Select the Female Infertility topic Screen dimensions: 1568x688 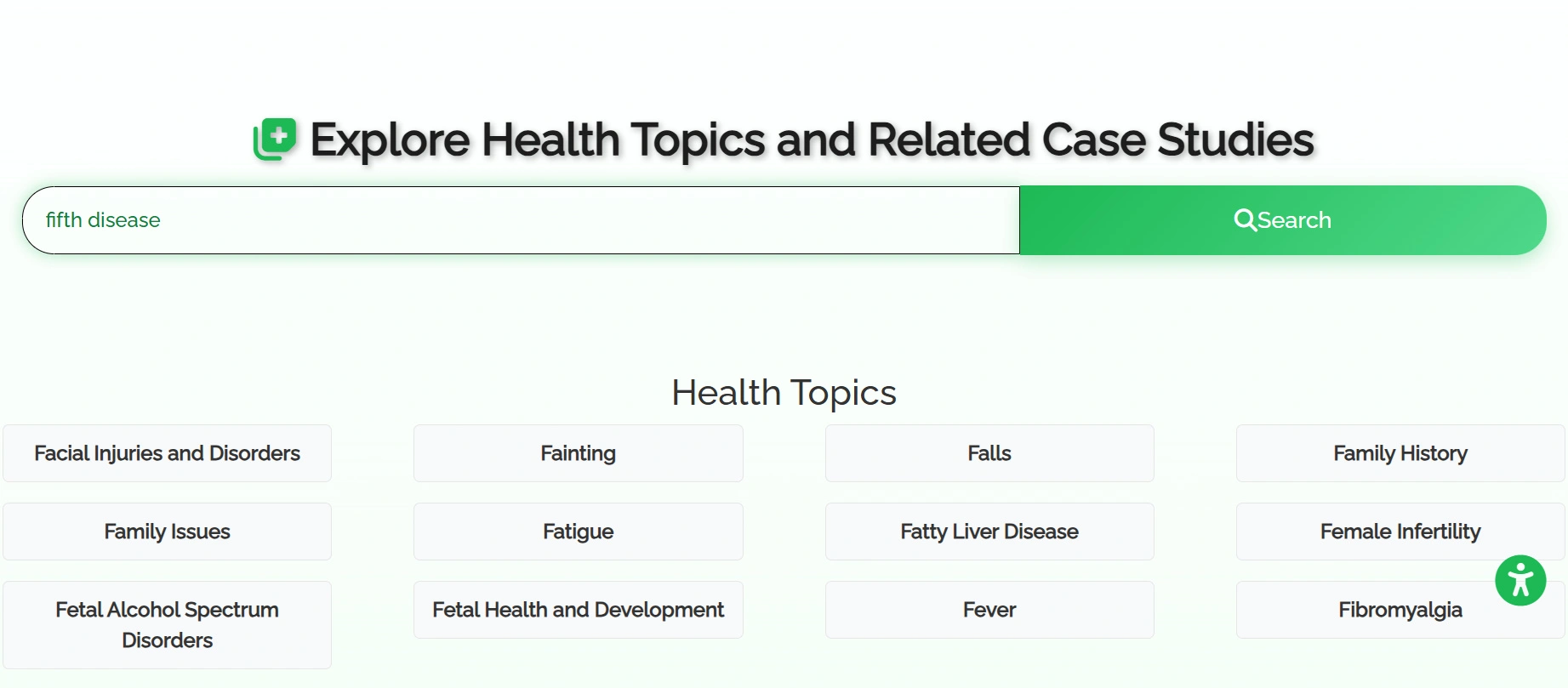point(1400,532)
